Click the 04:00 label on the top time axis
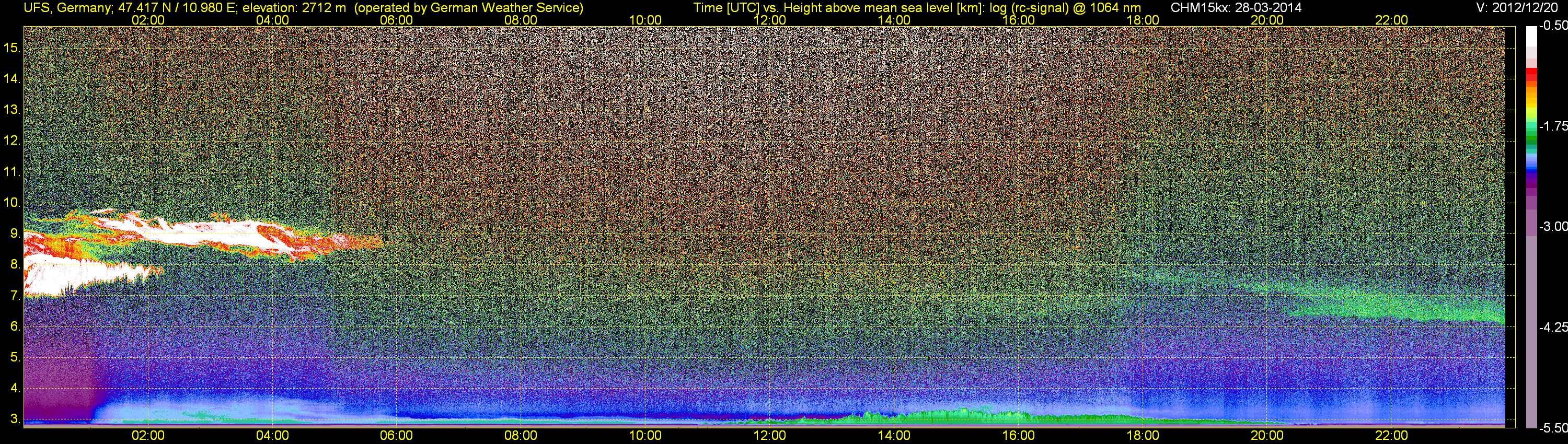1568x444 pixels. tap(272, 20)
